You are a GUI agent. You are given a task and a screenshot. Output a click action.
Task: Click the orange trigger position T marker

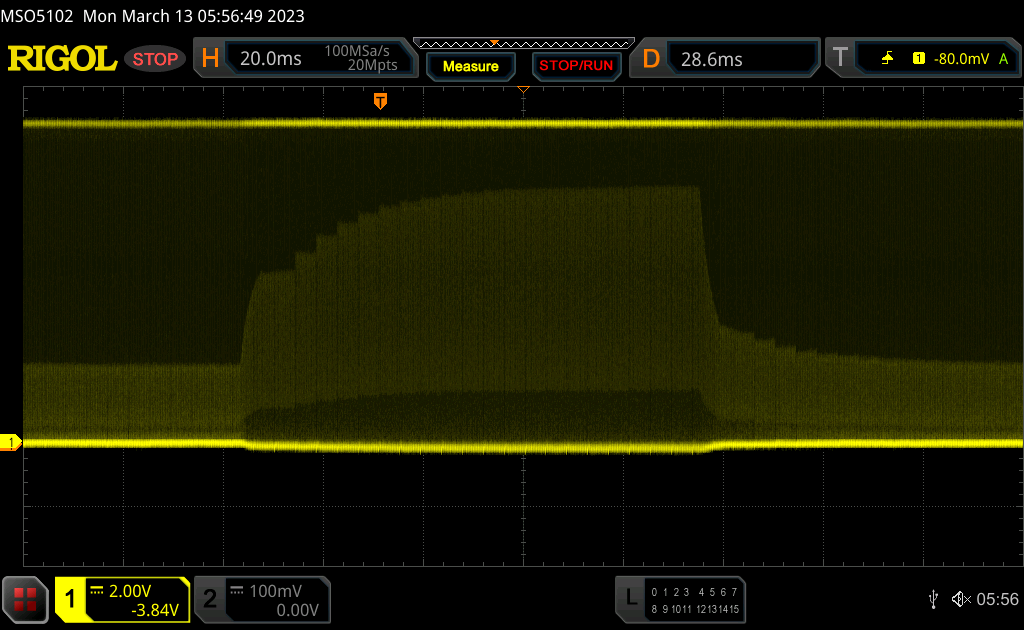(380, 101)
